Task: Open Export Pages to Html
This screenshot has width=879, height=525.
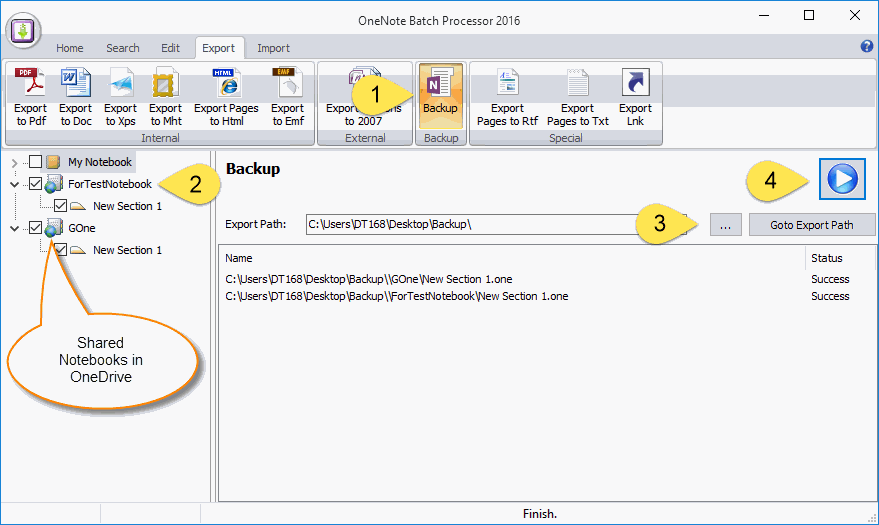Action: pyautogui.click(x=226, y=97)
